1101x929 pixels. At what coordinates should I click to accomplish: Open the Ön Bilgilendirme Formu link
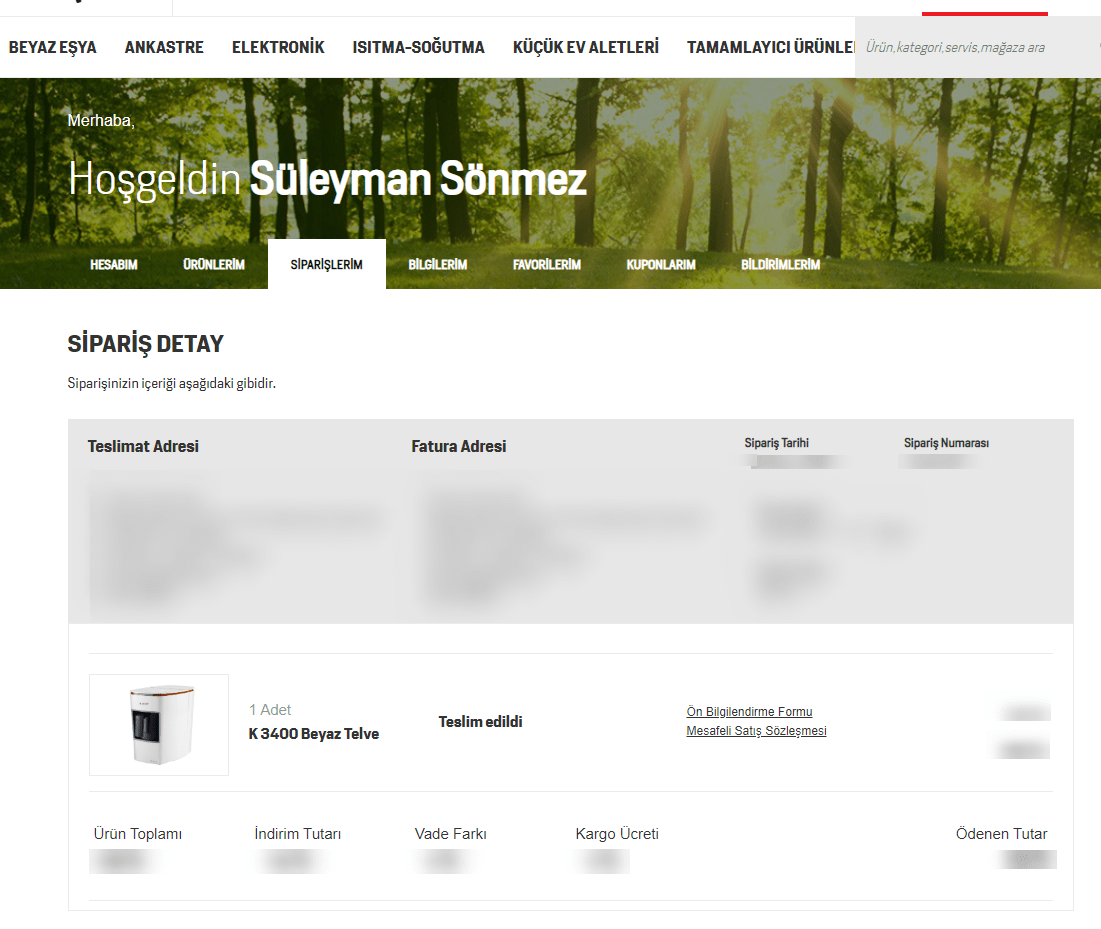pyautogui.click(x=749, y=712)
